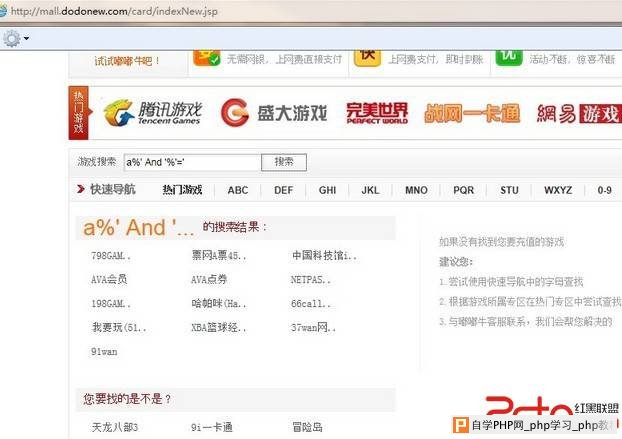The width and height of the screenshot is (622, 439).
Task: Select PQR navigation tab
Action: (x=463, y=190)
